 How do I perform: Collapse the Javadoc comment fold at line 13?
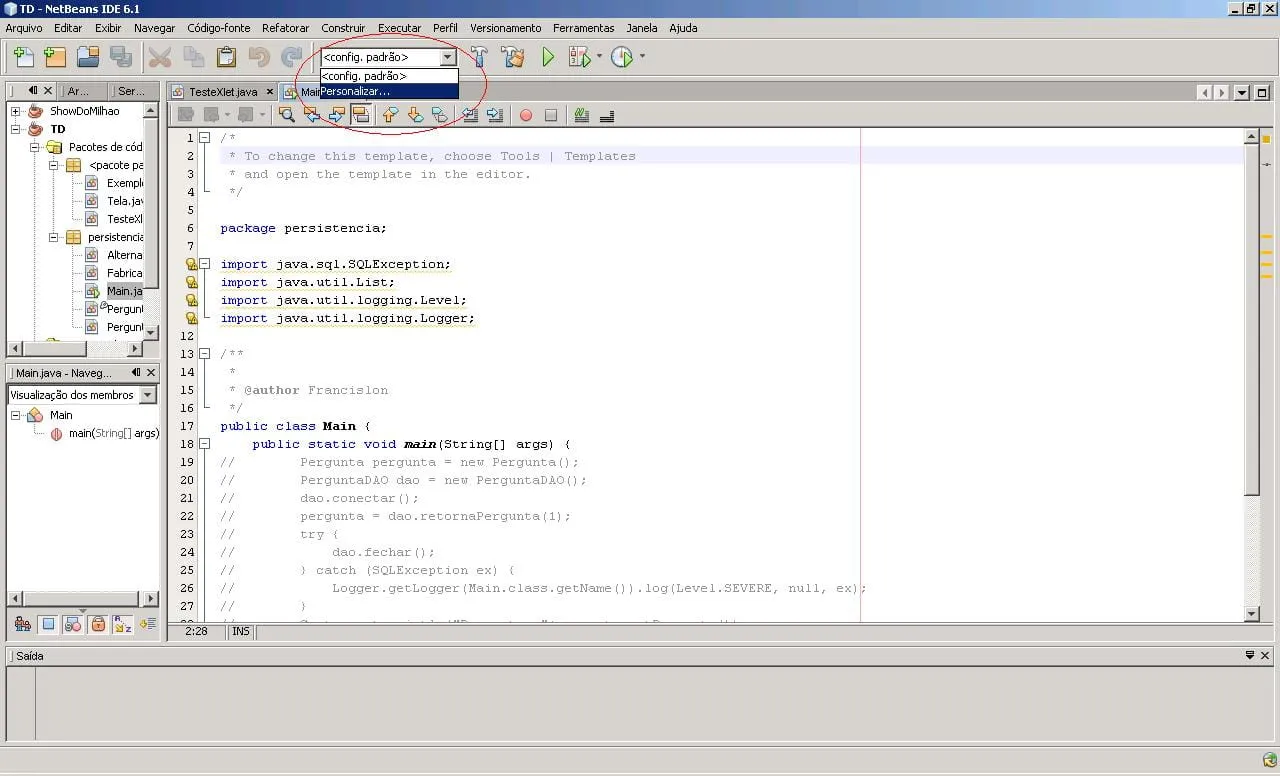(204, 354)
